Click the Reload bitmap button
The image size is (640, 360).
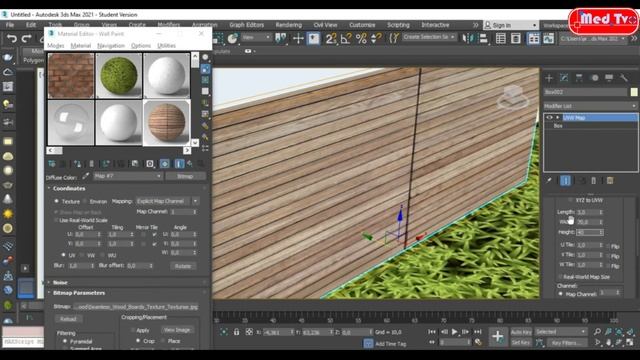(x=68, y=319)
